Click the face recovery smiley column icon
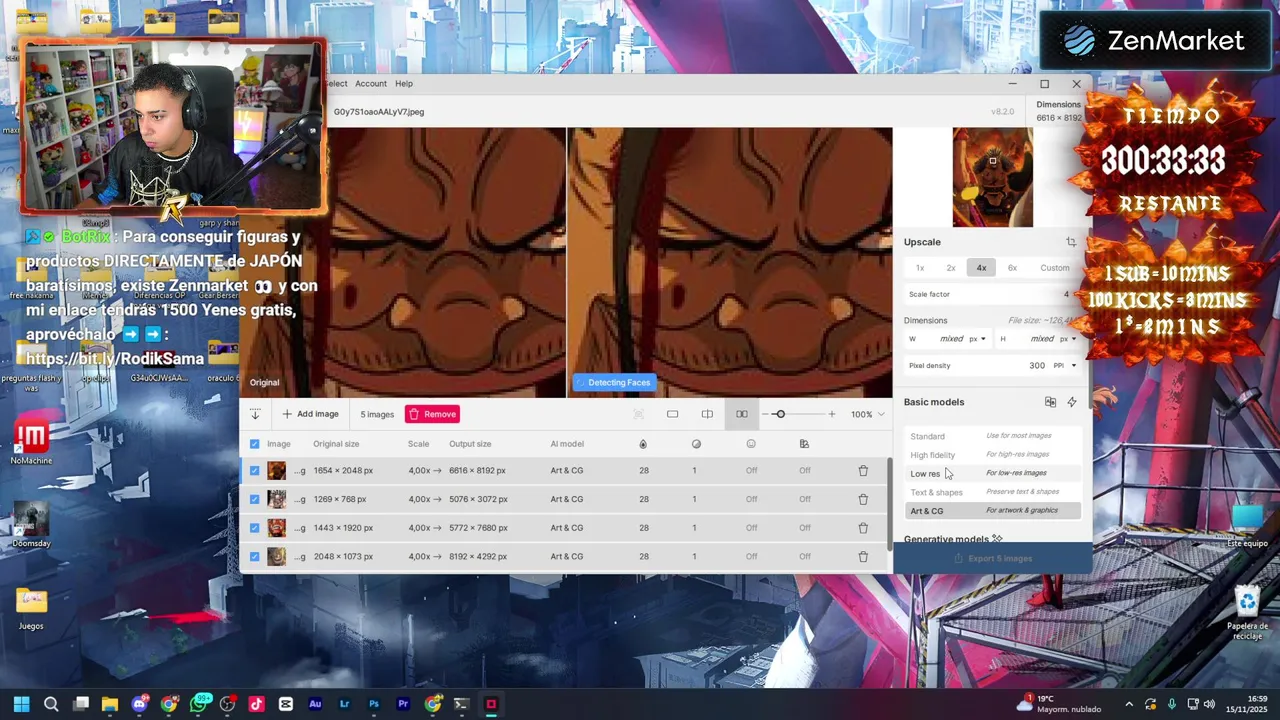This screenshot has width=1280, height=720. (x=751, y=444)
